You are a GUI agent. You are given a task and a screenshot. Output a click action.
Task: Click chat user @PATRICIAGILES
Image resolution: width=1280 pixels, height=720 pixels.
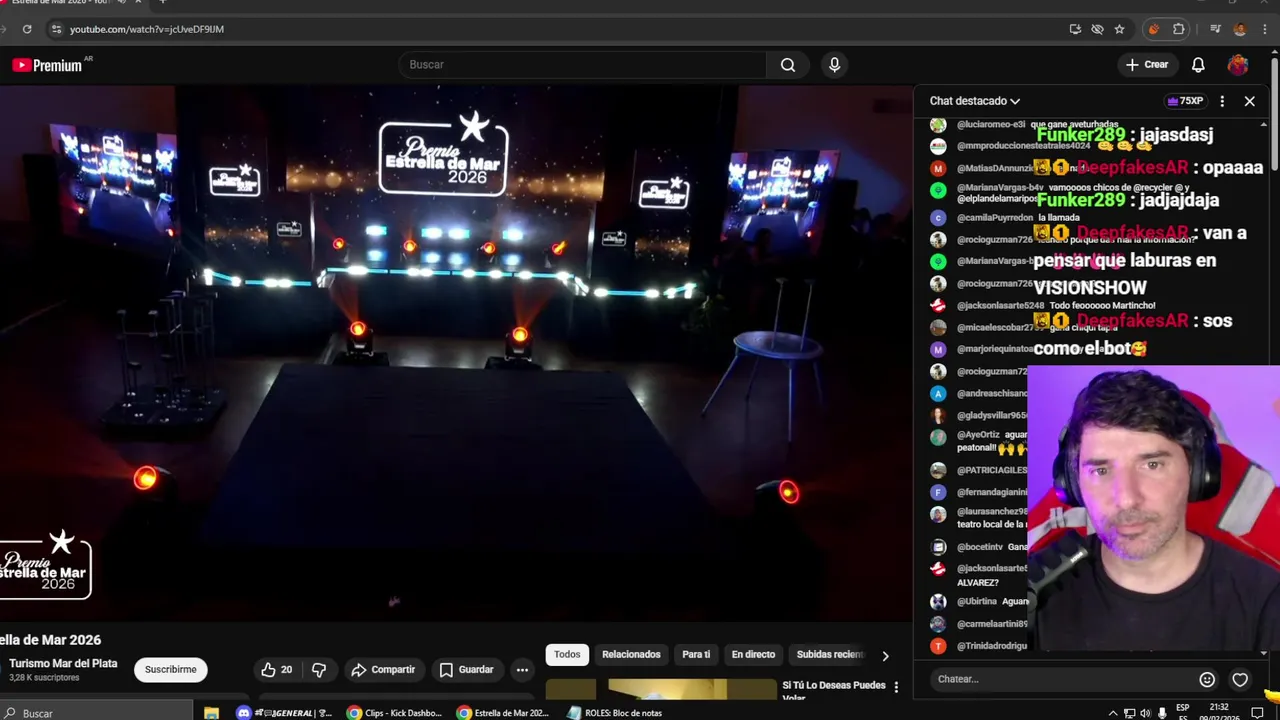pos(992,470)
